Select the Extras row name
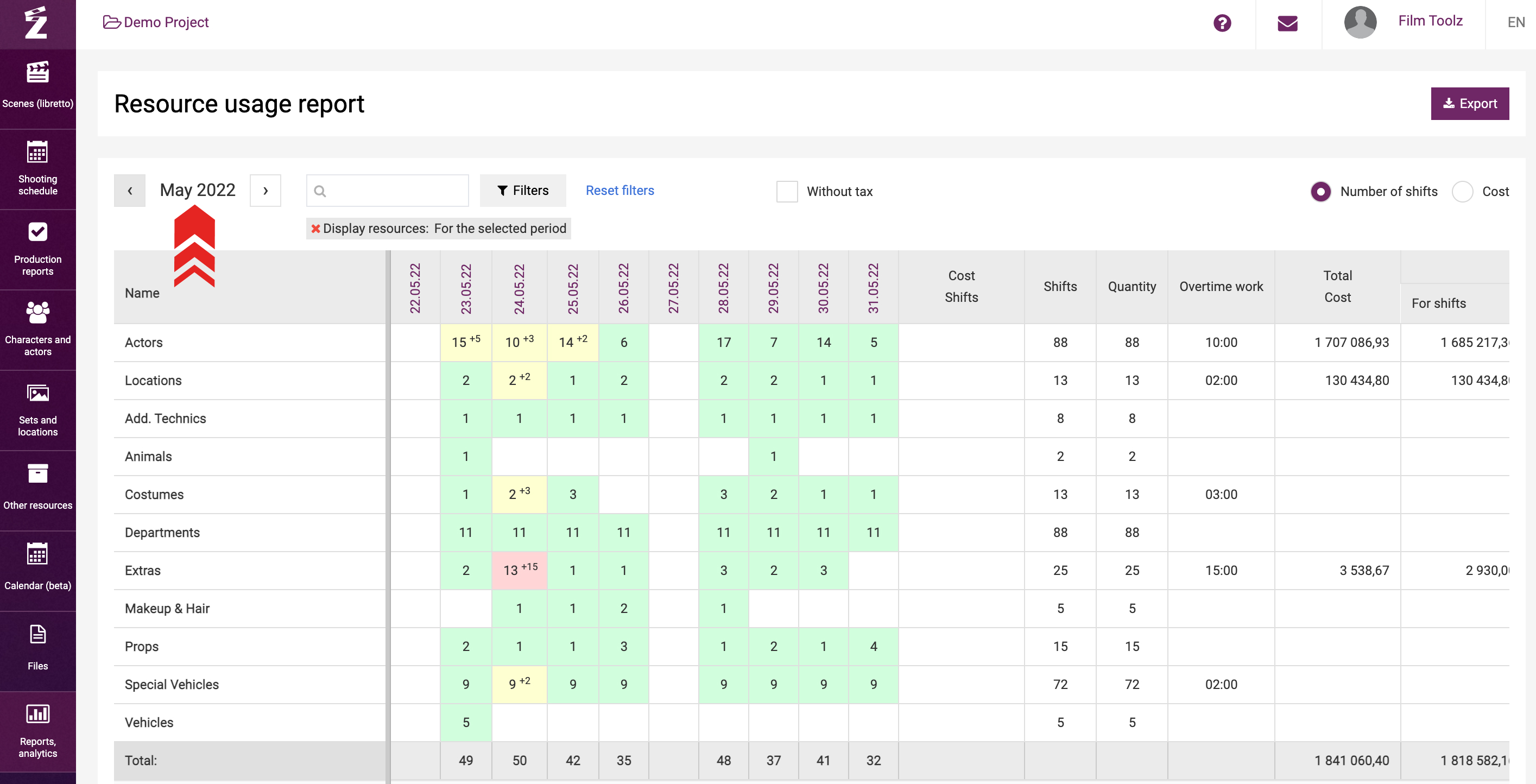 [x=142, y=571]
